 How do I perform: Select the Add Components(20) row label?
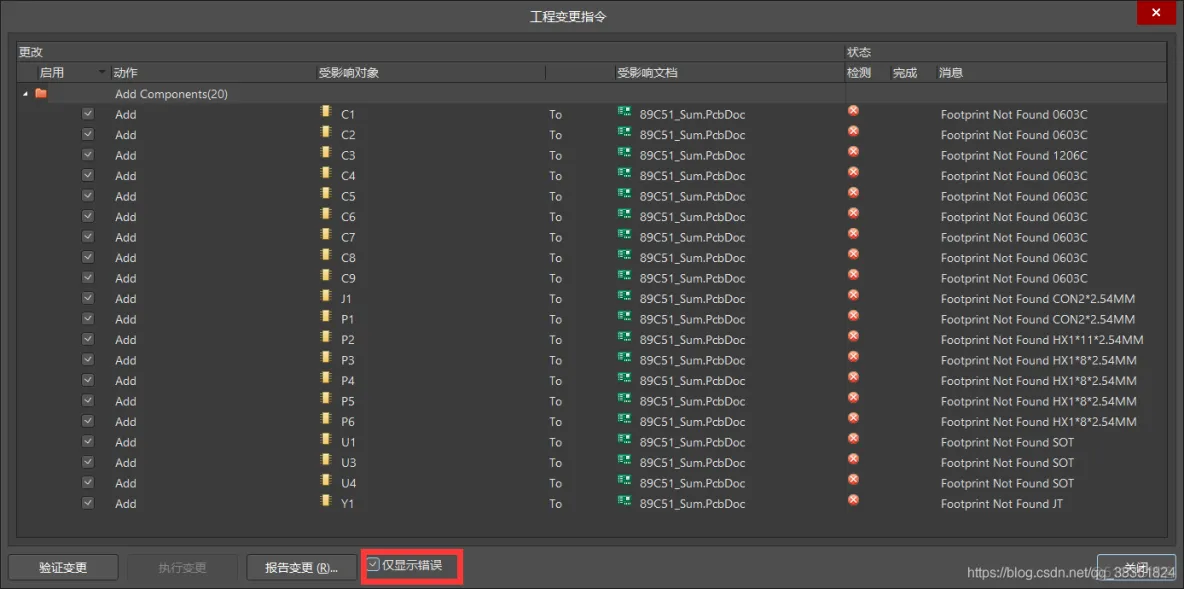coord(171,94)
